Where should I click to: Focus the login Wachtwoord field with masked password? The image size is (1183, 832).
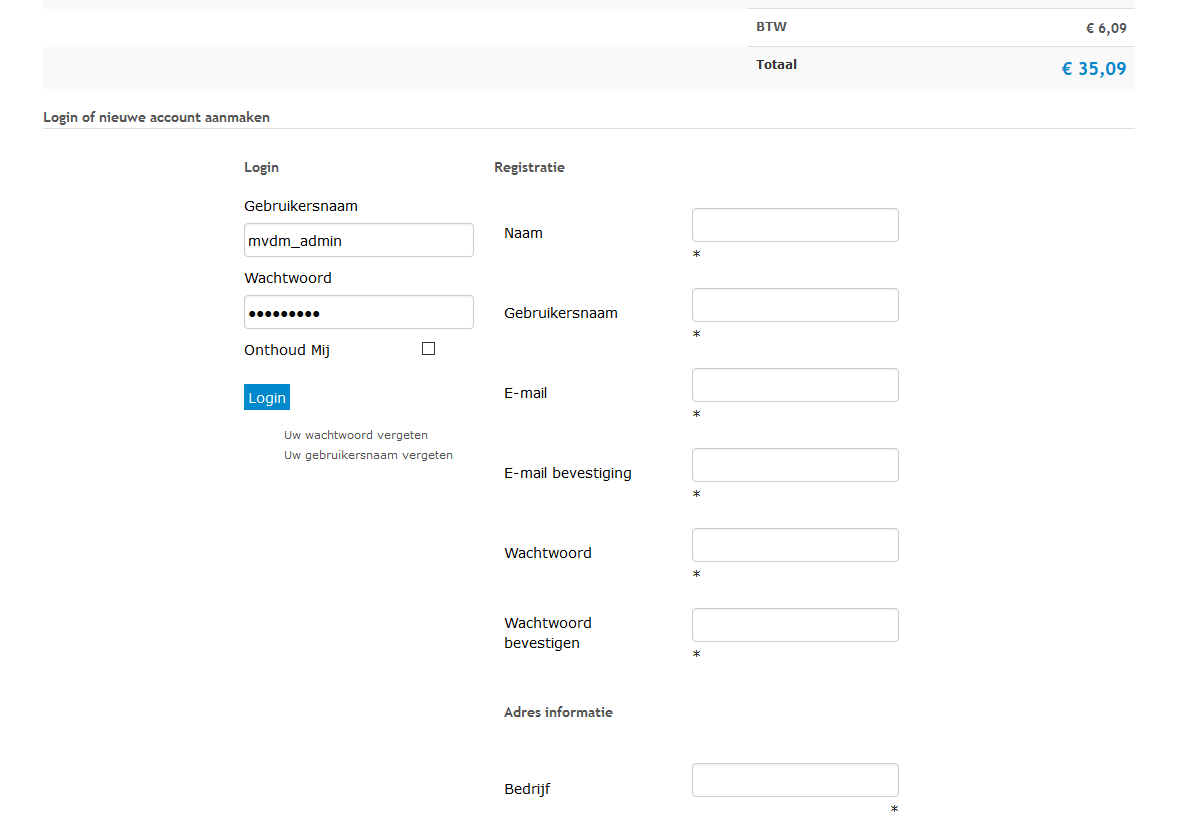click(358, 312)
